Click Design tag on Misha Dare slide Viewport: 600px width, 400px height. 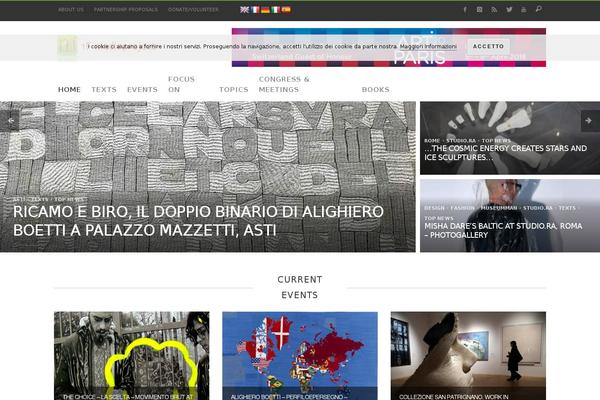click(434, 208)
